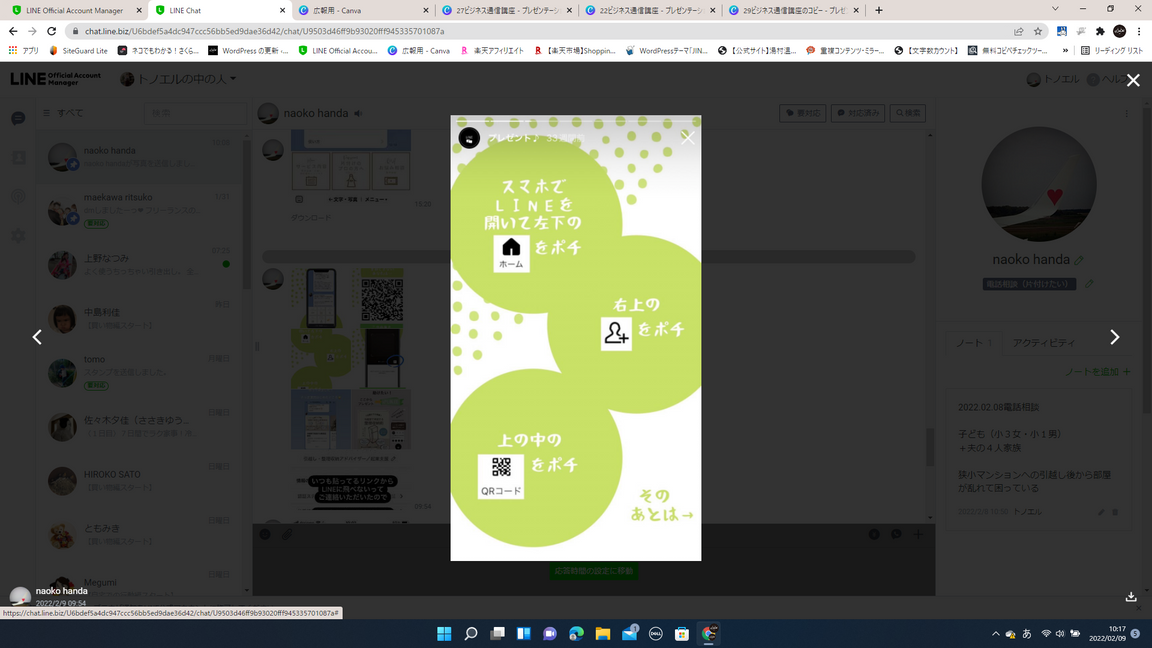This screenshot has width=1152, height=648.
Task: Open a new browser tab
Action: click(879, 10)
